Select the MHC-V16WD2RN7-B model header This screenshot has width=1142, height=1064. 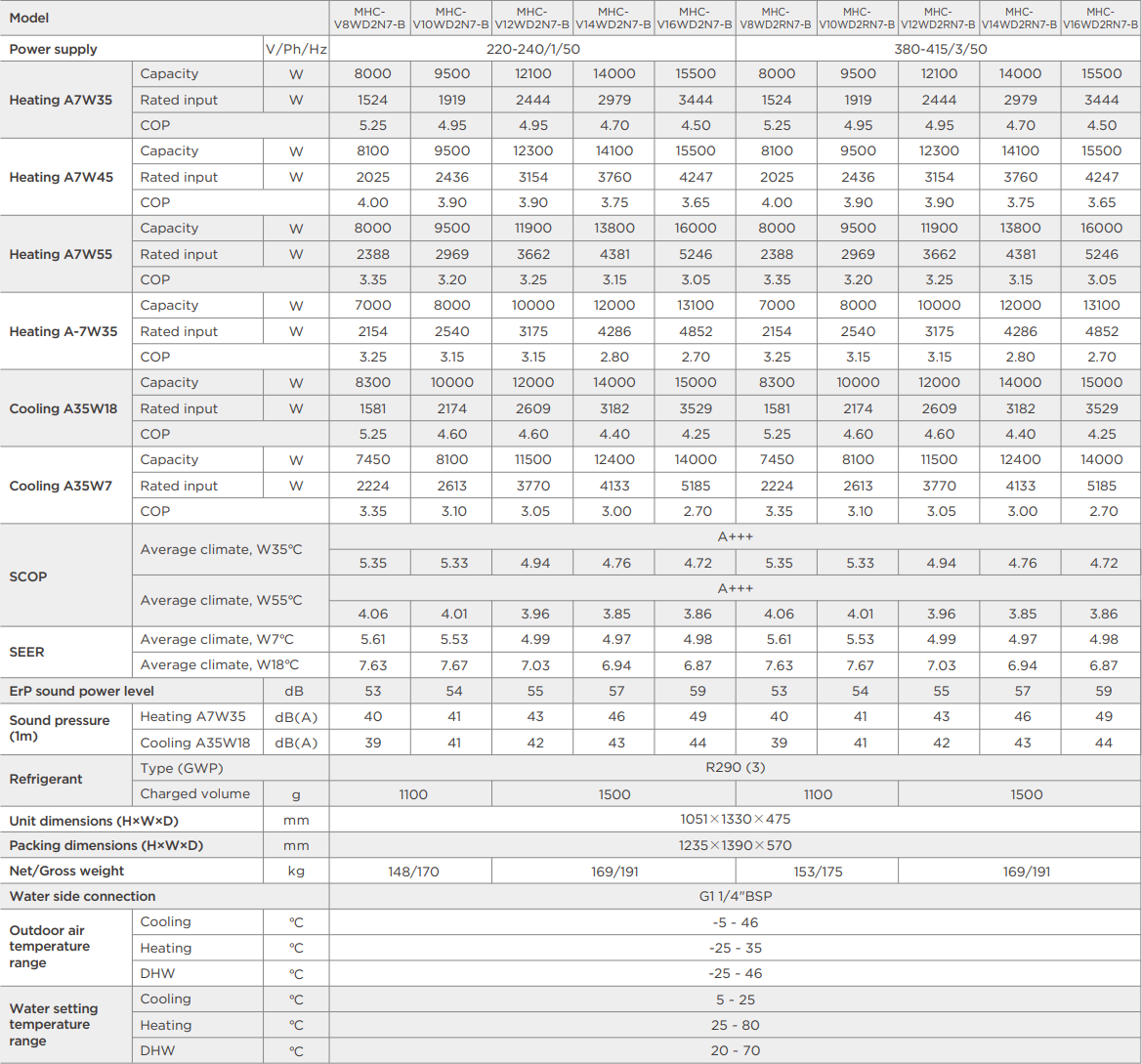point(1101,18)
